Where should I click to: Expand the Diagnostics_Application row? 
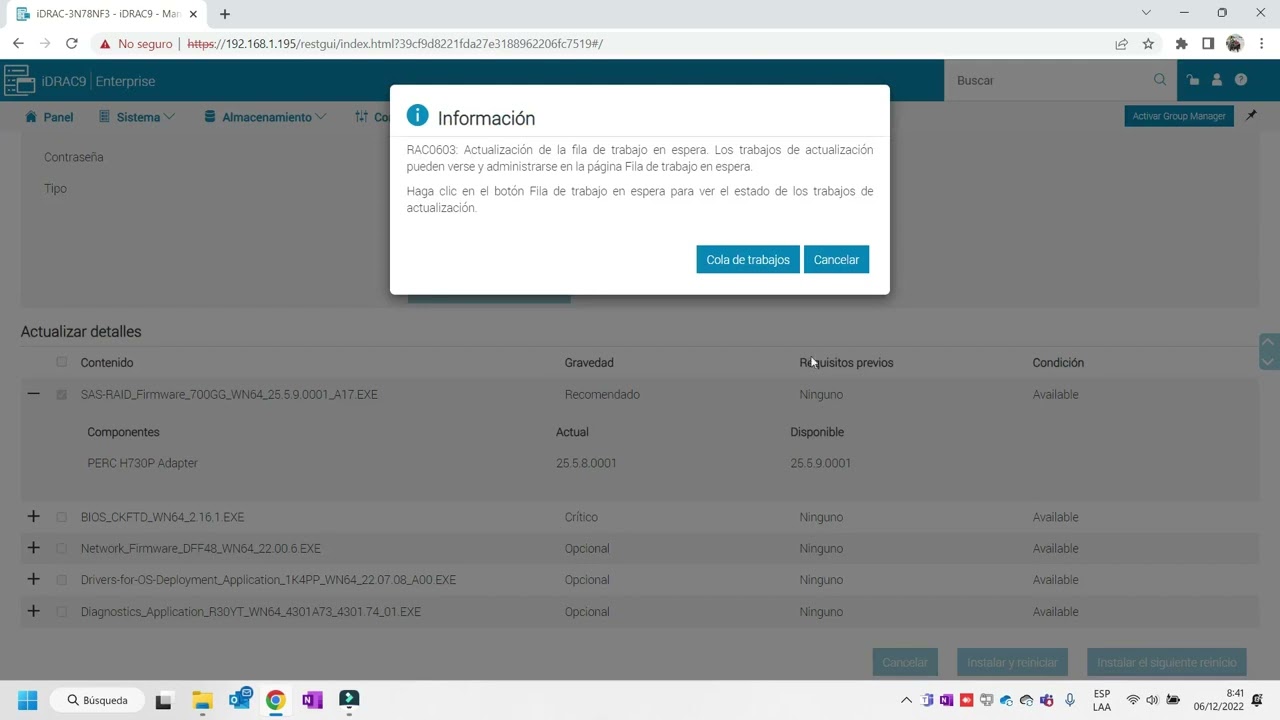pos(33,610)
